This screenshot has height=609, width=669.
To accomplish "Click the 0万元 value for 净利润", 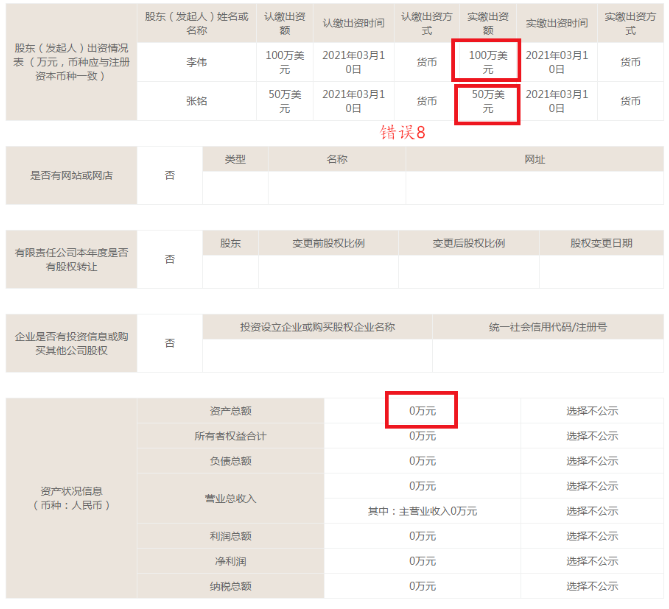I will [x=422, y=561].
